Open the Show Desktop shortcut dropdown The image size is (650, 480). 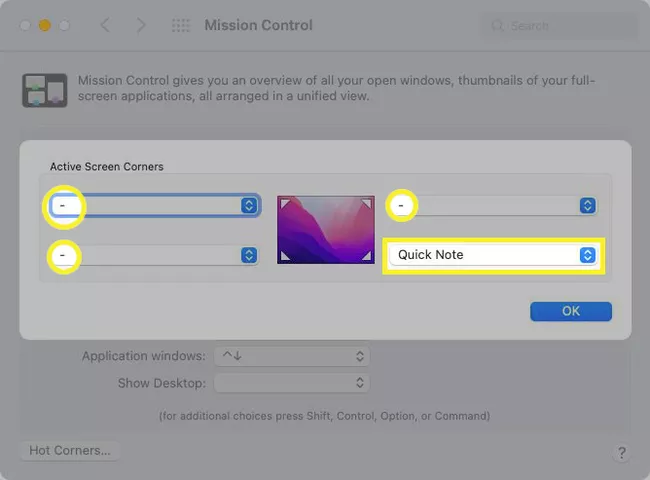coord(292,383)
